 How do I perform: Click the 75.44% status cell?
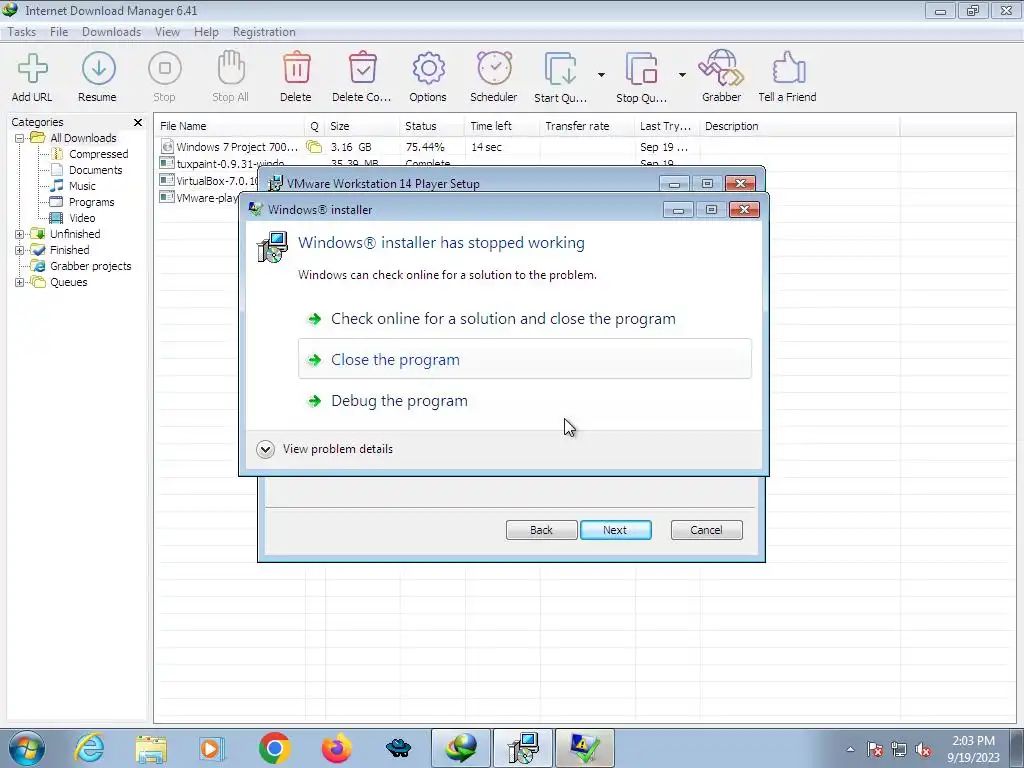(424, 147)
